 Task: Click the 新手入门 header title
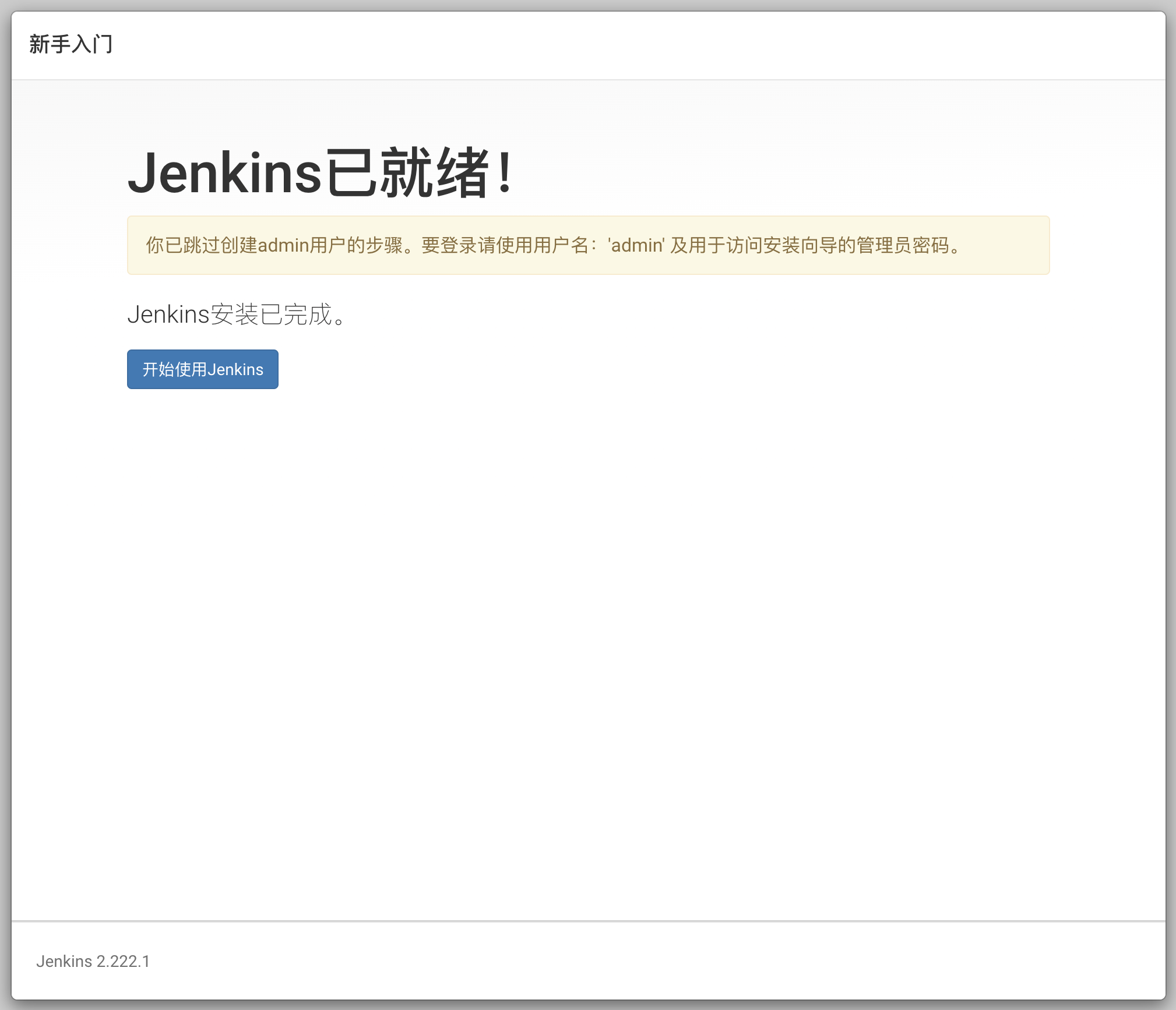(71, 44)
